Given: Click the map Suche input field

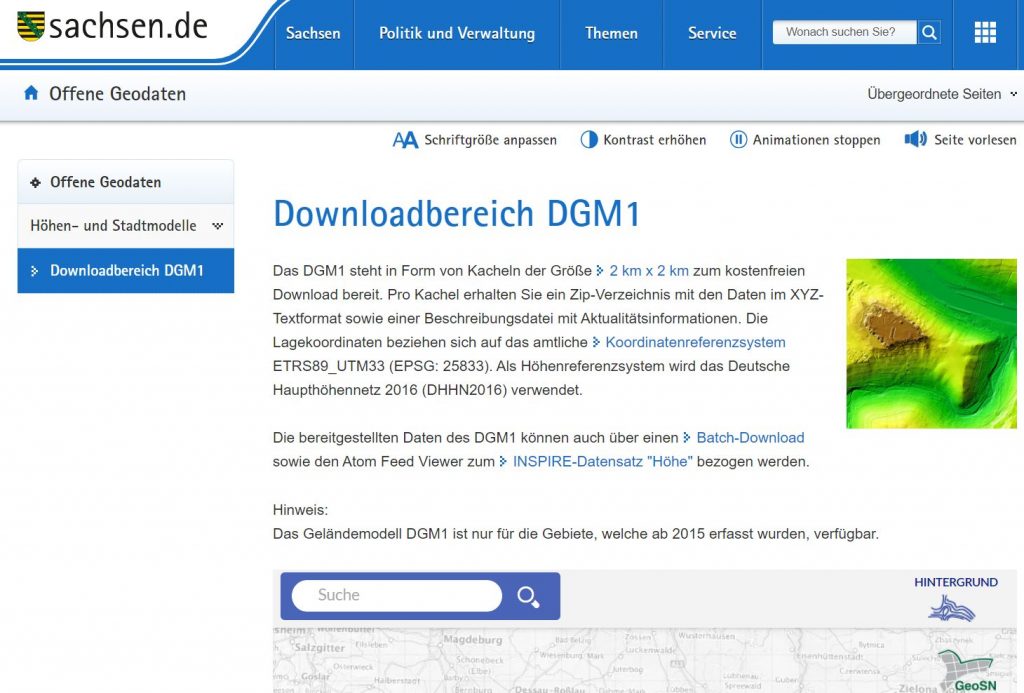Looking at the screenshot, I should 396,596.
